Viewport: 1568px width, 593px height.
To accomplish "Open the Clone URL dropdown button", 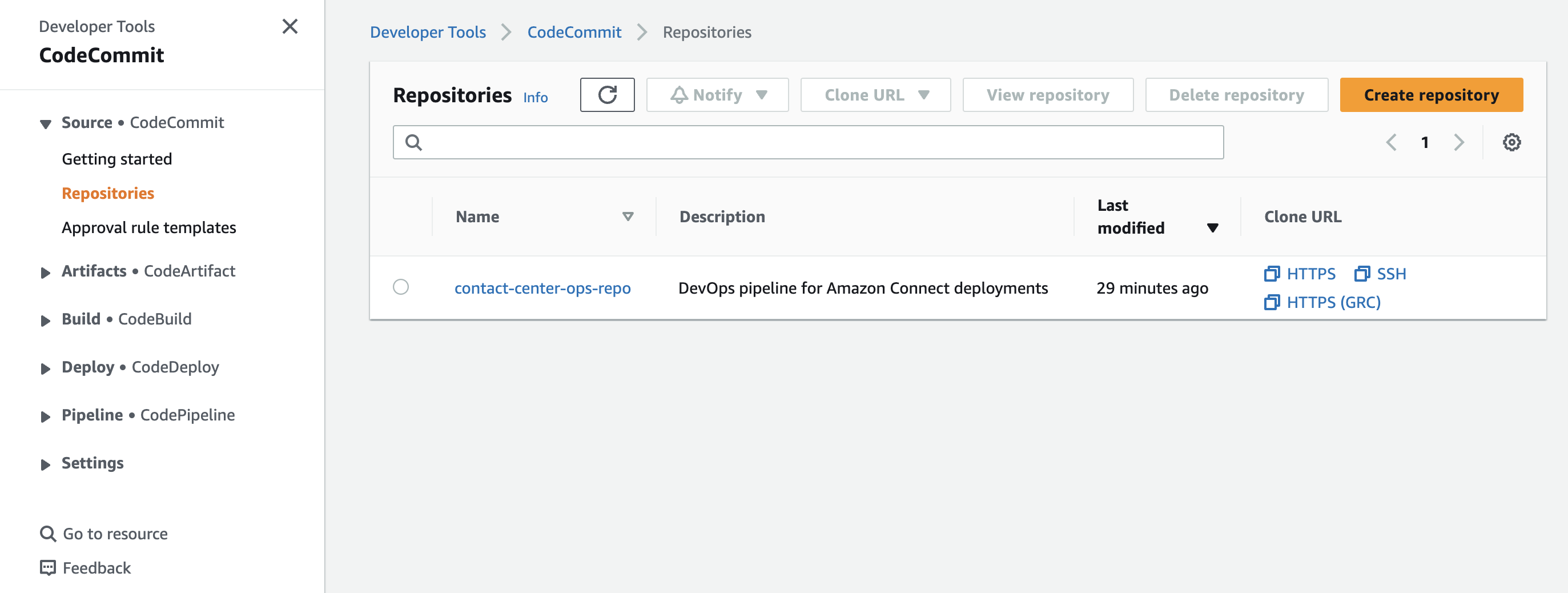I will pos(875,95).
